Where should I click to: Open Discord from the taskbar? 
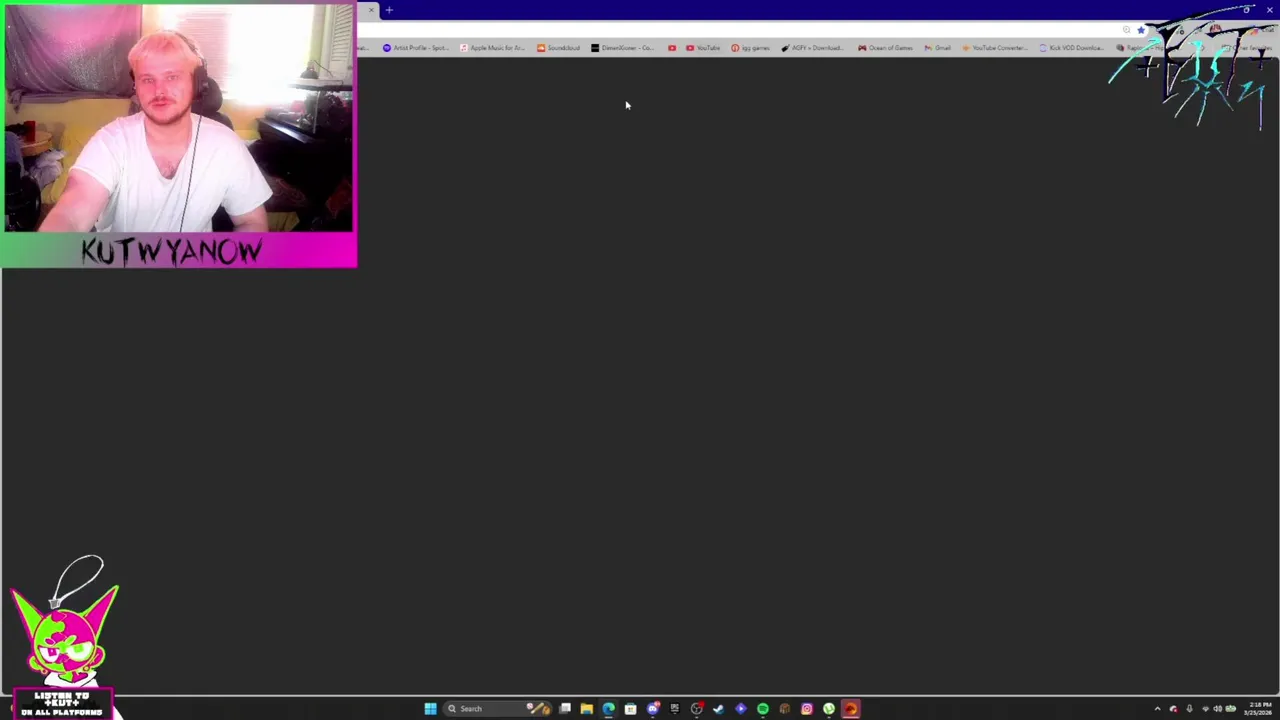(653, 709)
